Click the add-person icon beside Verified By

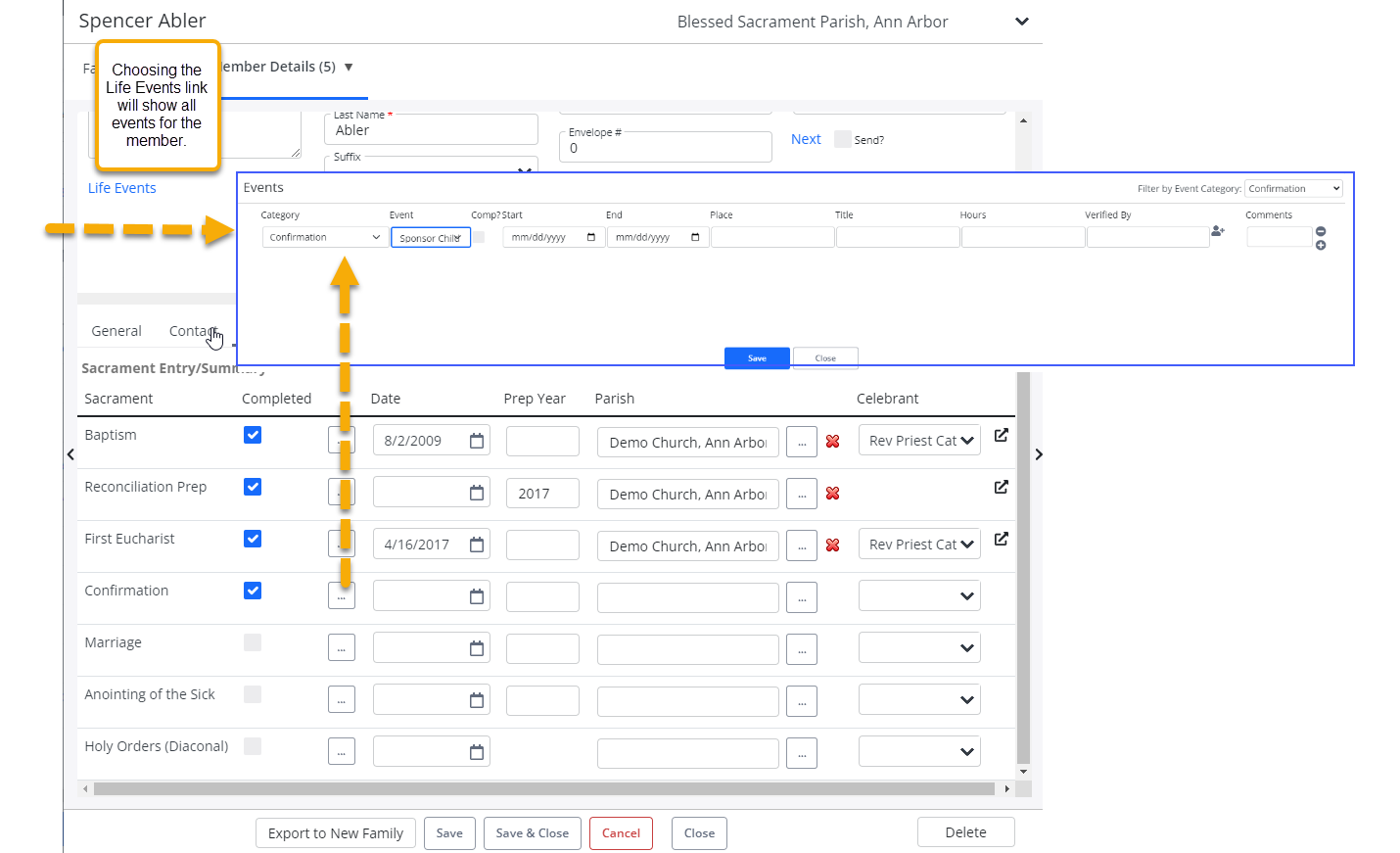(1218, 231)
